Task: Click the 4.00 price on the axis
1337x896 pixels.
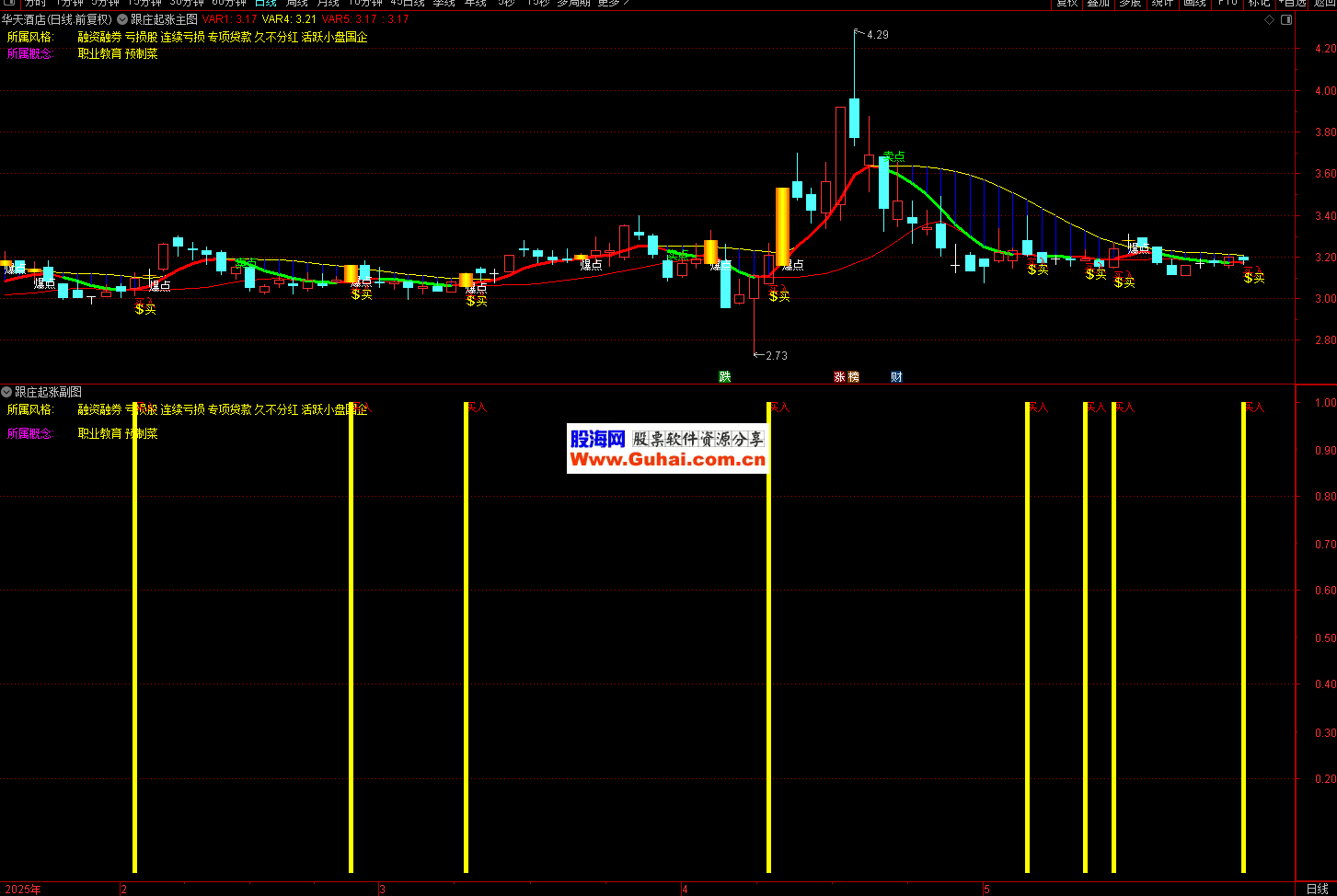Action: 1325,91
